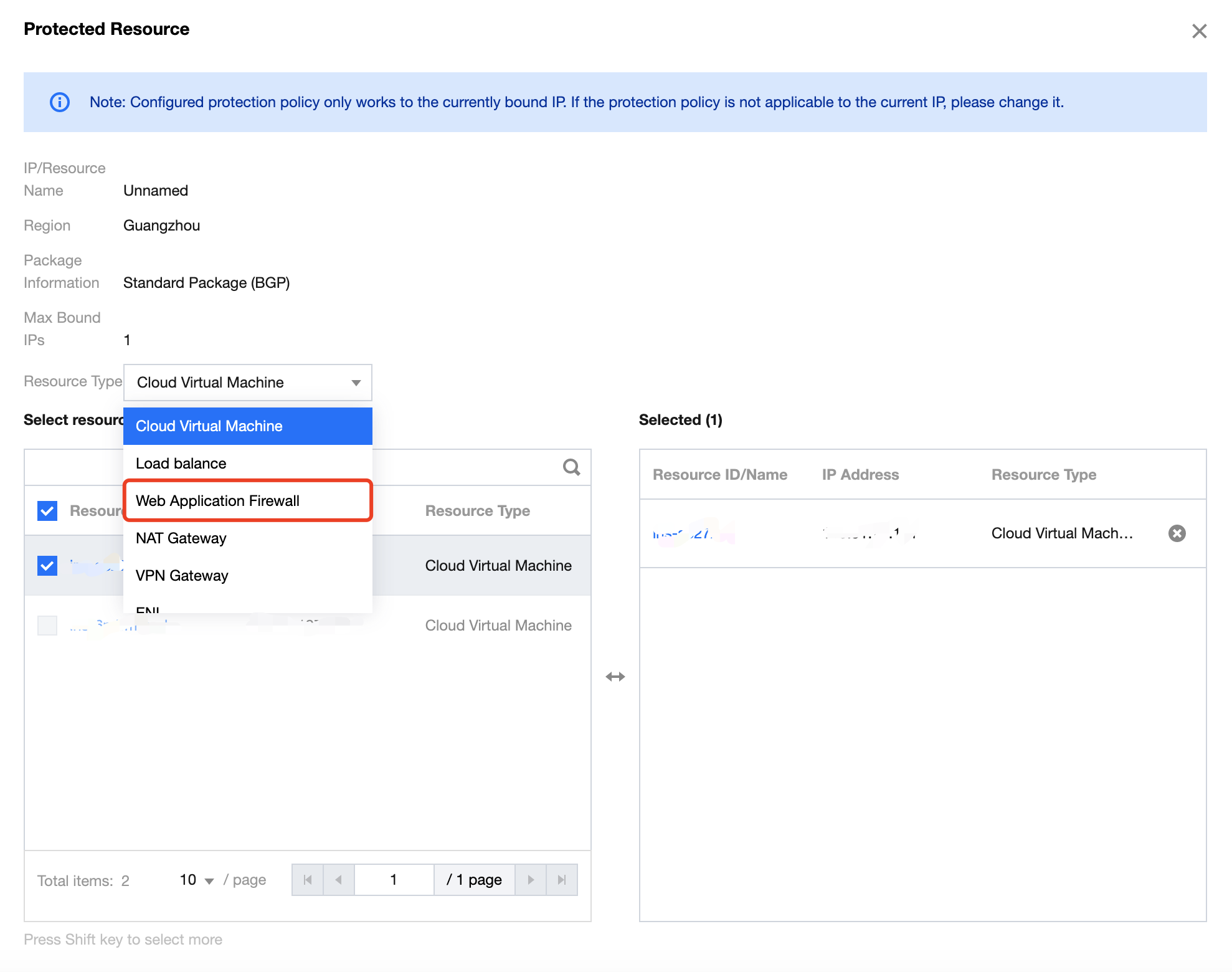Click the info icon in note banner
The width and height of the screenshot is (1232, 972).
[60, 102]
